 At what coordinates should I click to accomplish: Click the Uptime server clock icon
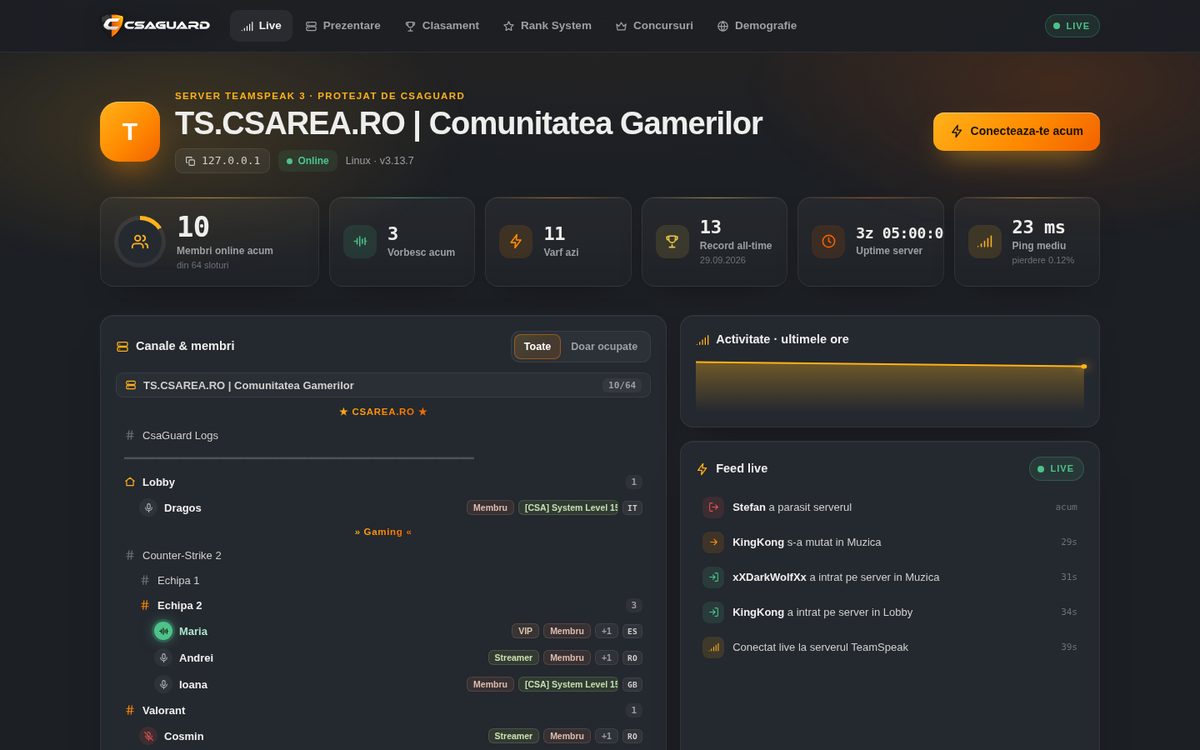pyautogui.click(x=828, y=241)
